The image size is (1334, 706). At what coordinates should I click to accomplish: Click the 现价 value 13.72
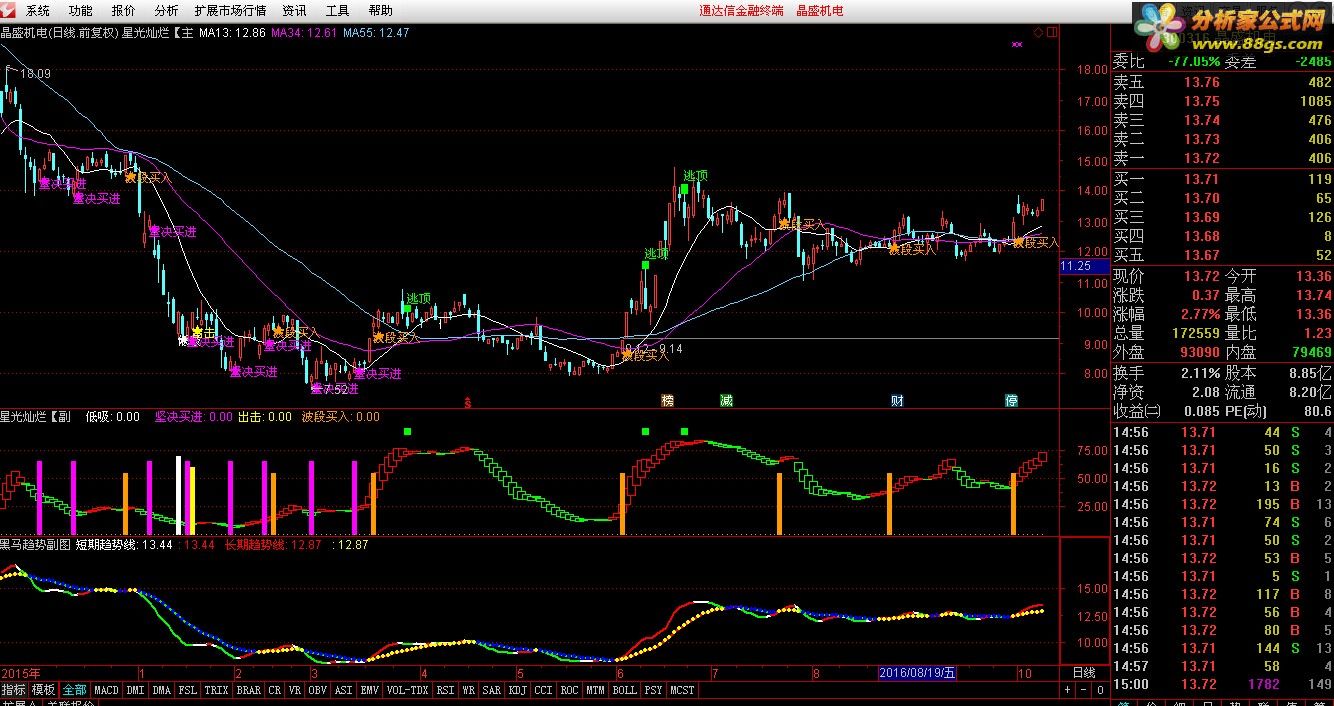tap(1202, 275)
